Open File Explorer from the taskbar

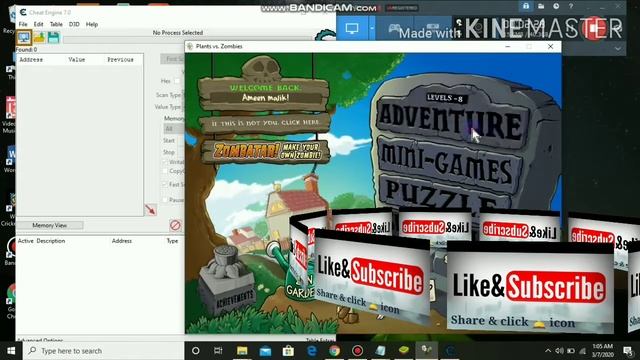click(x=242, y=351)
